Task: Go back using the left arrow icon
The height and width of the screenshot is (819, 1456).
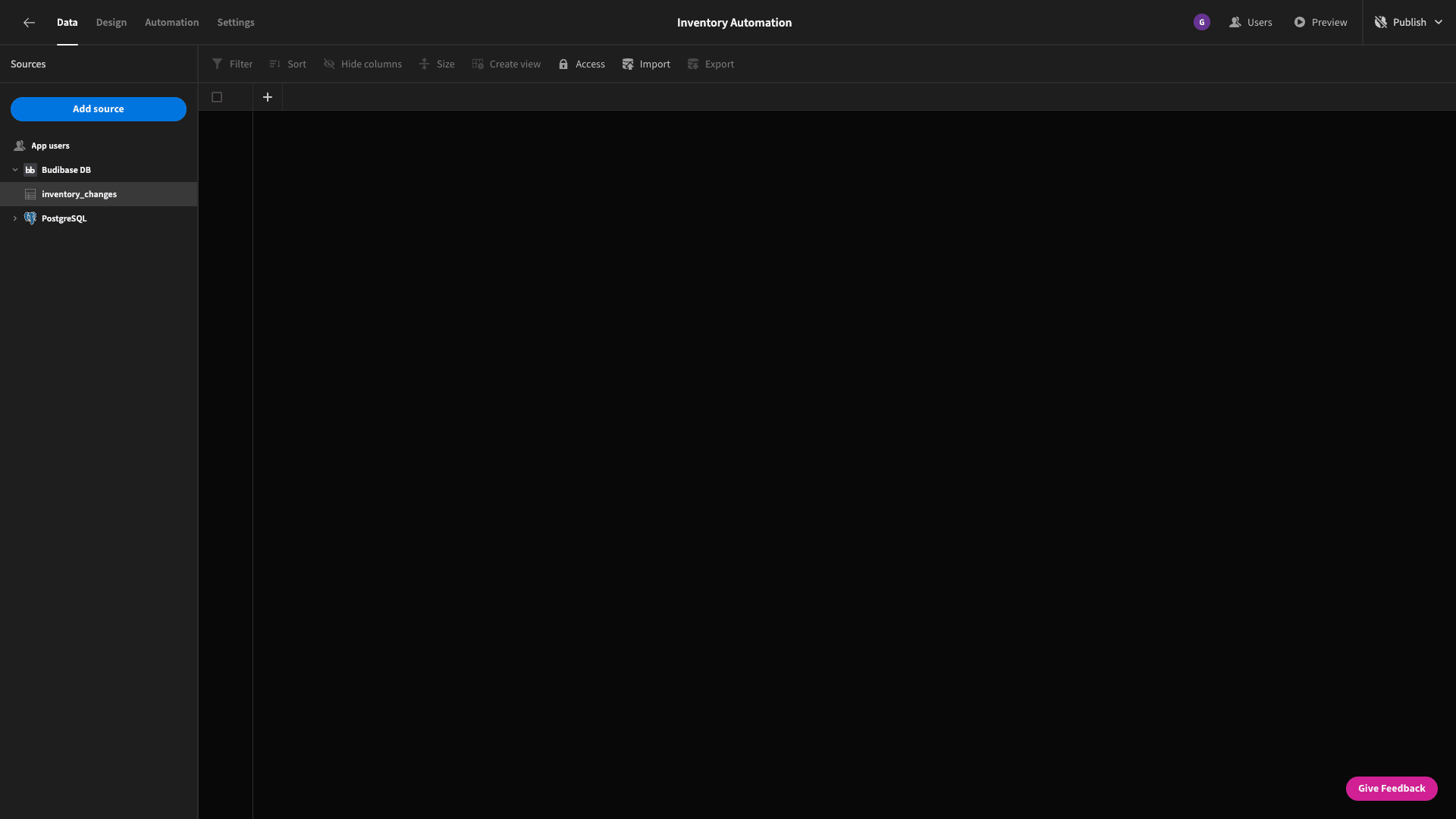Action: pyautogui.click(x=29, y=23)
